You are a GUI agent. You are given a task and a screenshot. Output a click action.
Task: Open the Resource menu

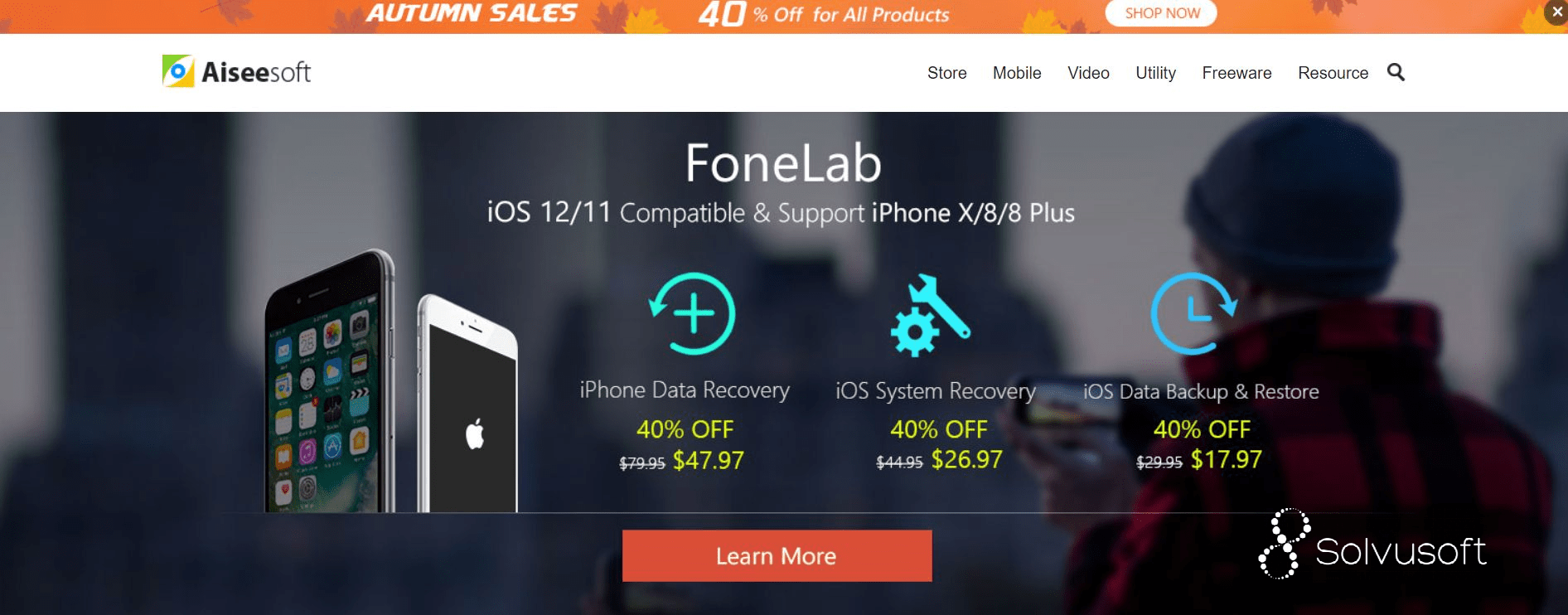click(1333, 73)
